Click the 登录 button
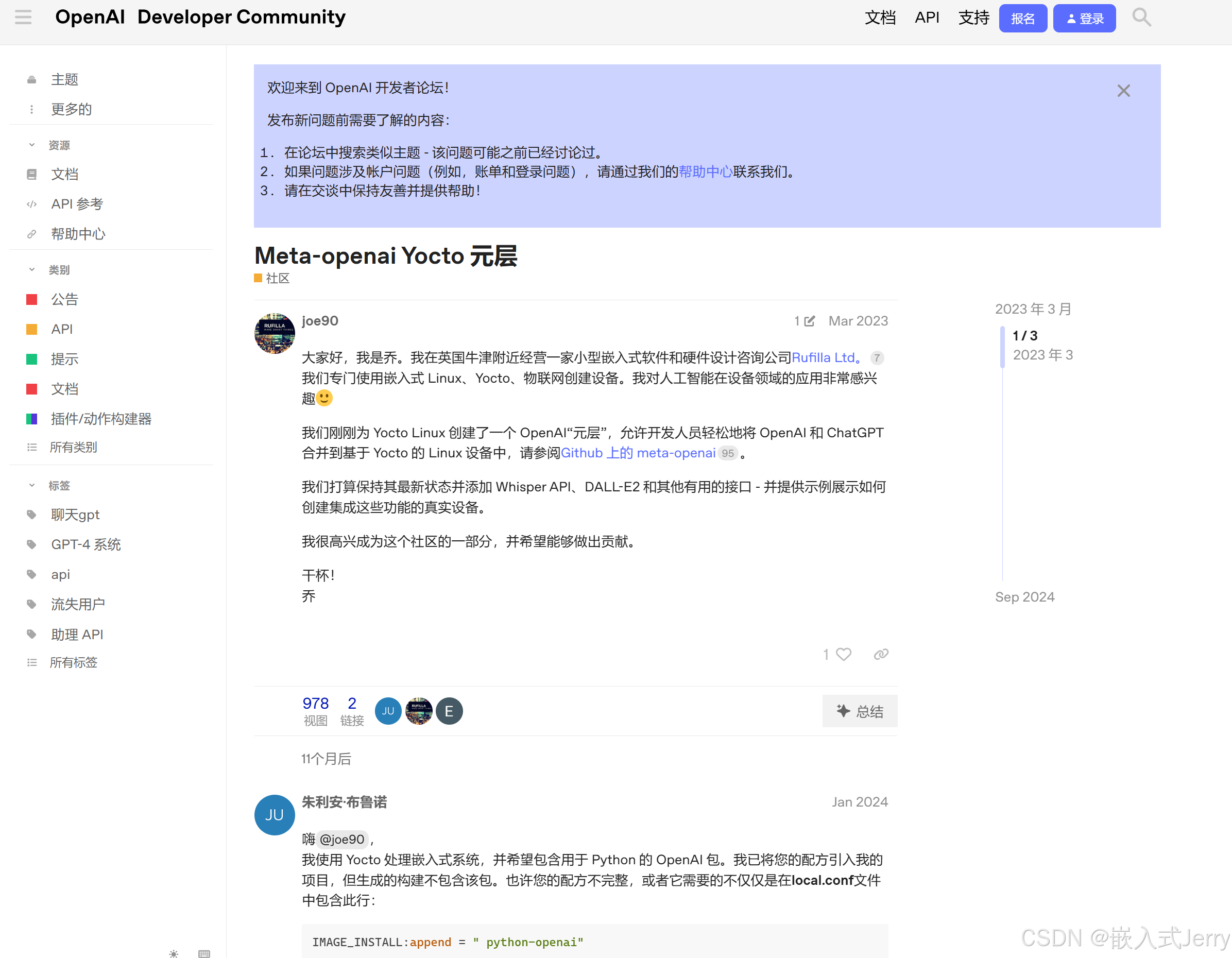The height and width of the screenshot is (958, 1232). pos(1084,18)
